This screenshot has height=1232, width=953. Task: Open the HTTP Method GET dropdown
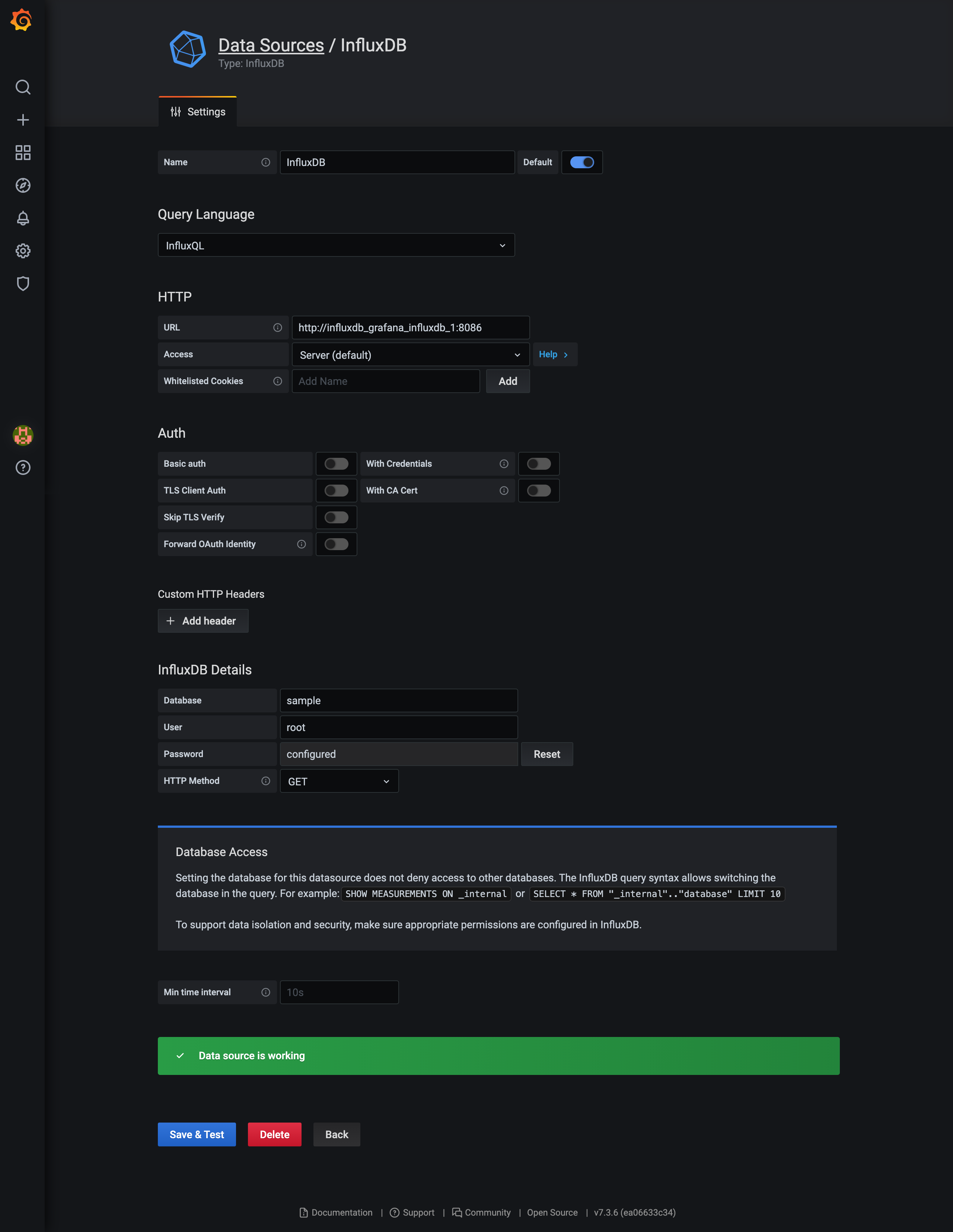339,781
